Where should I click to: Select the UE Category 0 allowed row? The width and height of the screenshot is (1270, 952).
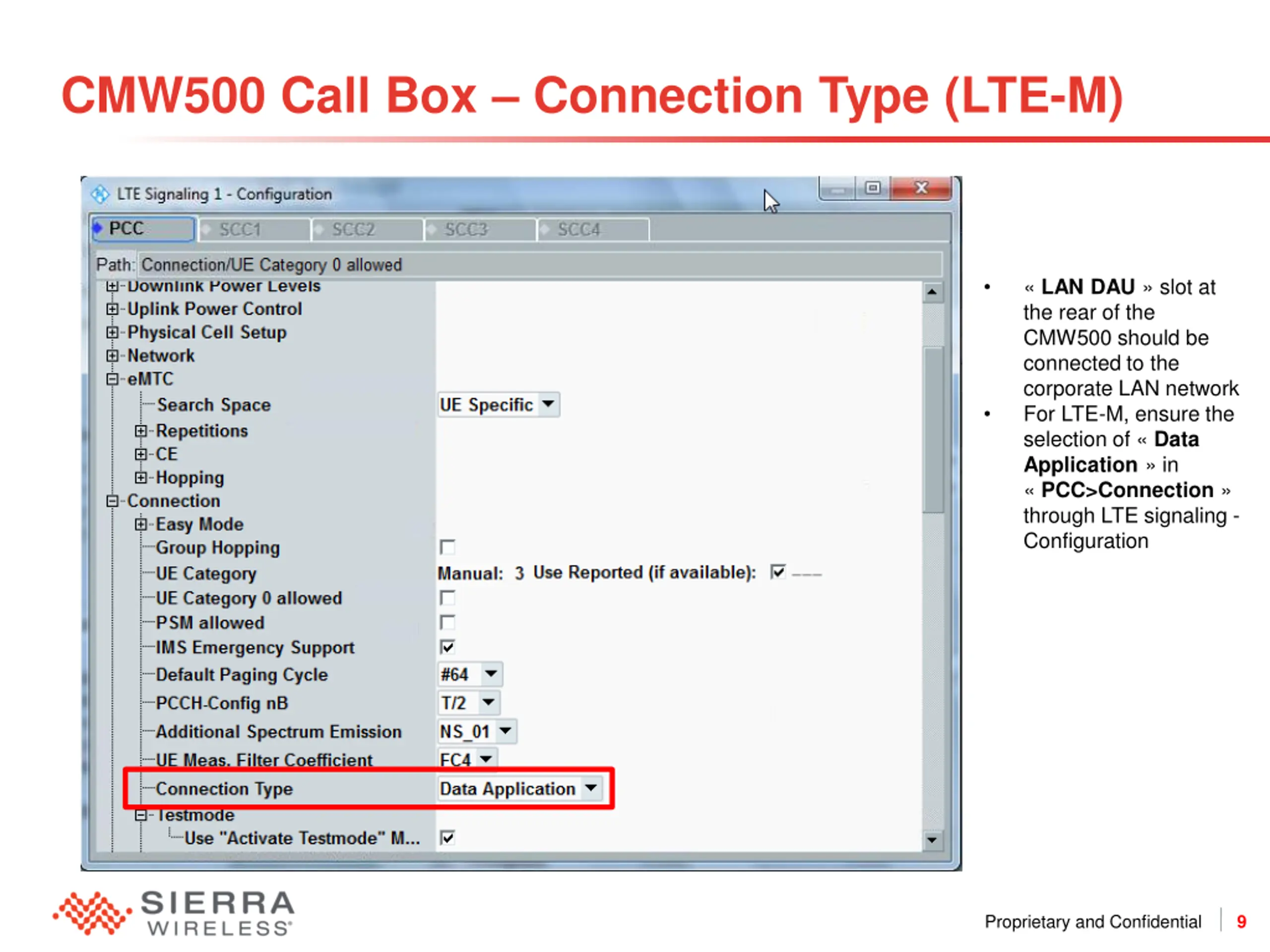pyautogui.click(x=249, y=598)
